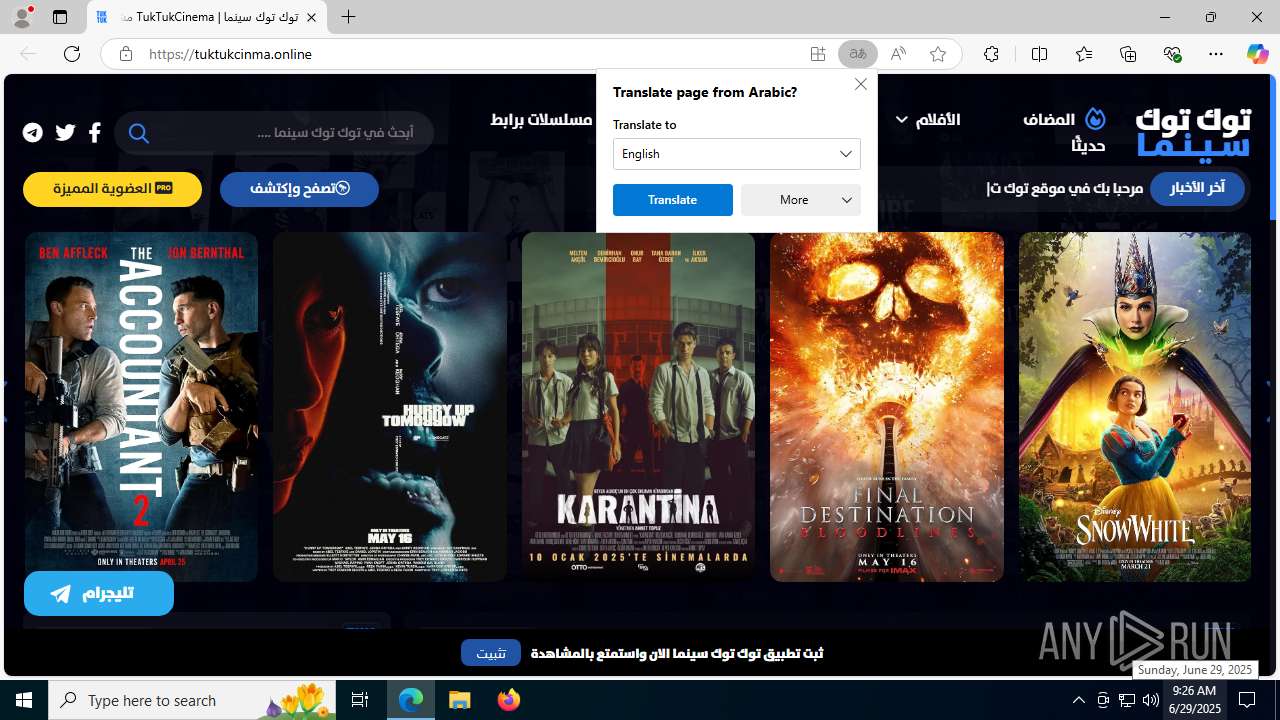Open File Explorer from taskbar
The height and width of the screenshot is (720, 1280).
pyautogui.click(x=460, y=700)
